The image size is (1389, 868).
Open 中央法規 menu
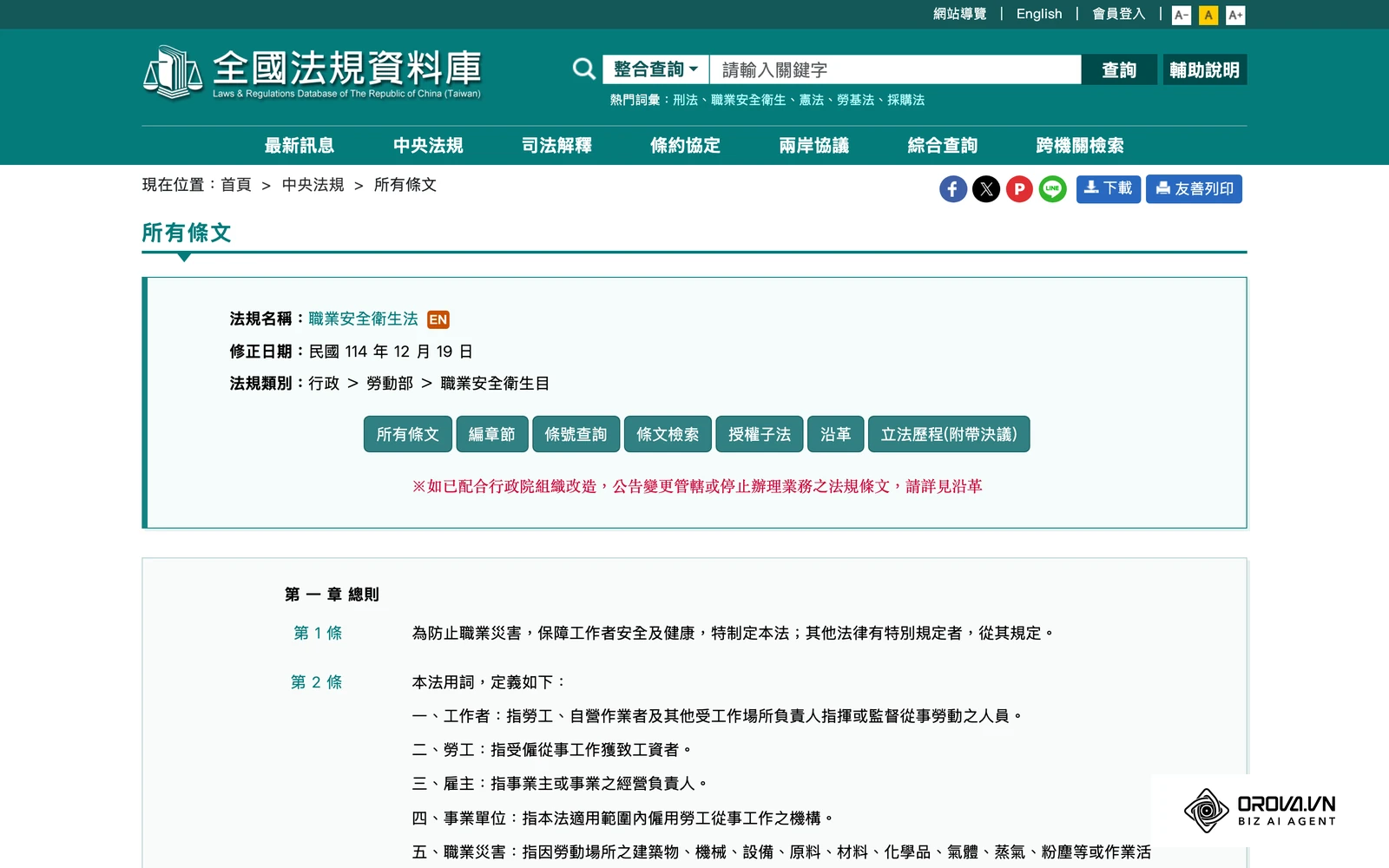pos(428,145)
